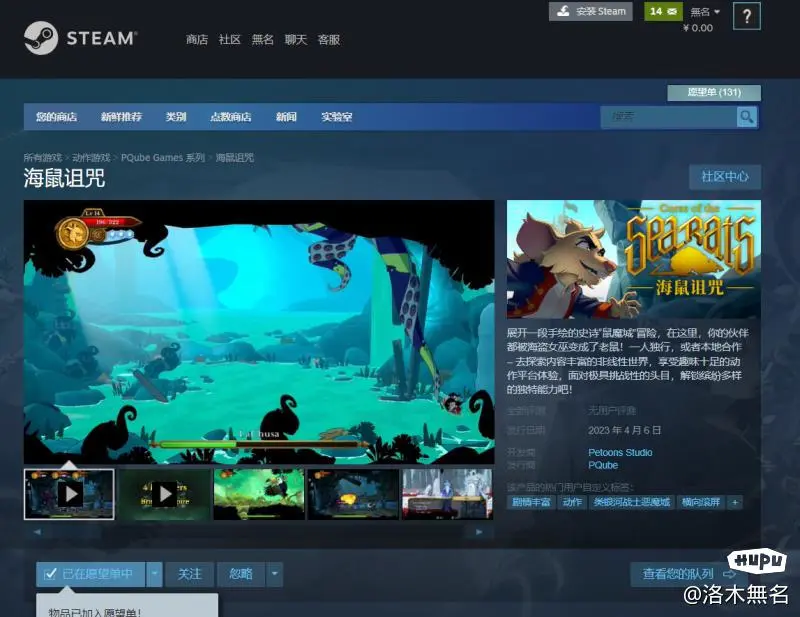Image resolution: width=800 pixels, height=617 pixels.
Task: Click the question mark help icon
Action: 746,16
